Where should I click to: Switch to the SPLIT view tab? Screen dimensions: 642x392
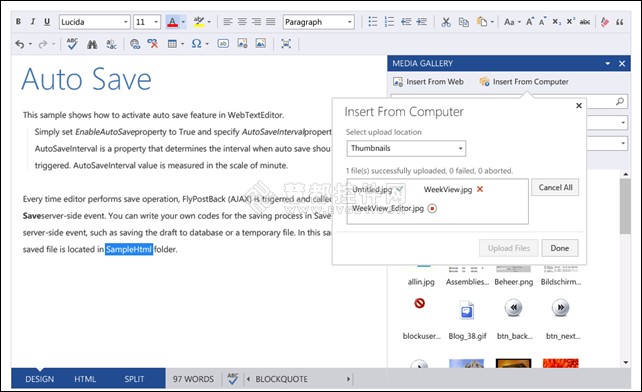[134, 379]
